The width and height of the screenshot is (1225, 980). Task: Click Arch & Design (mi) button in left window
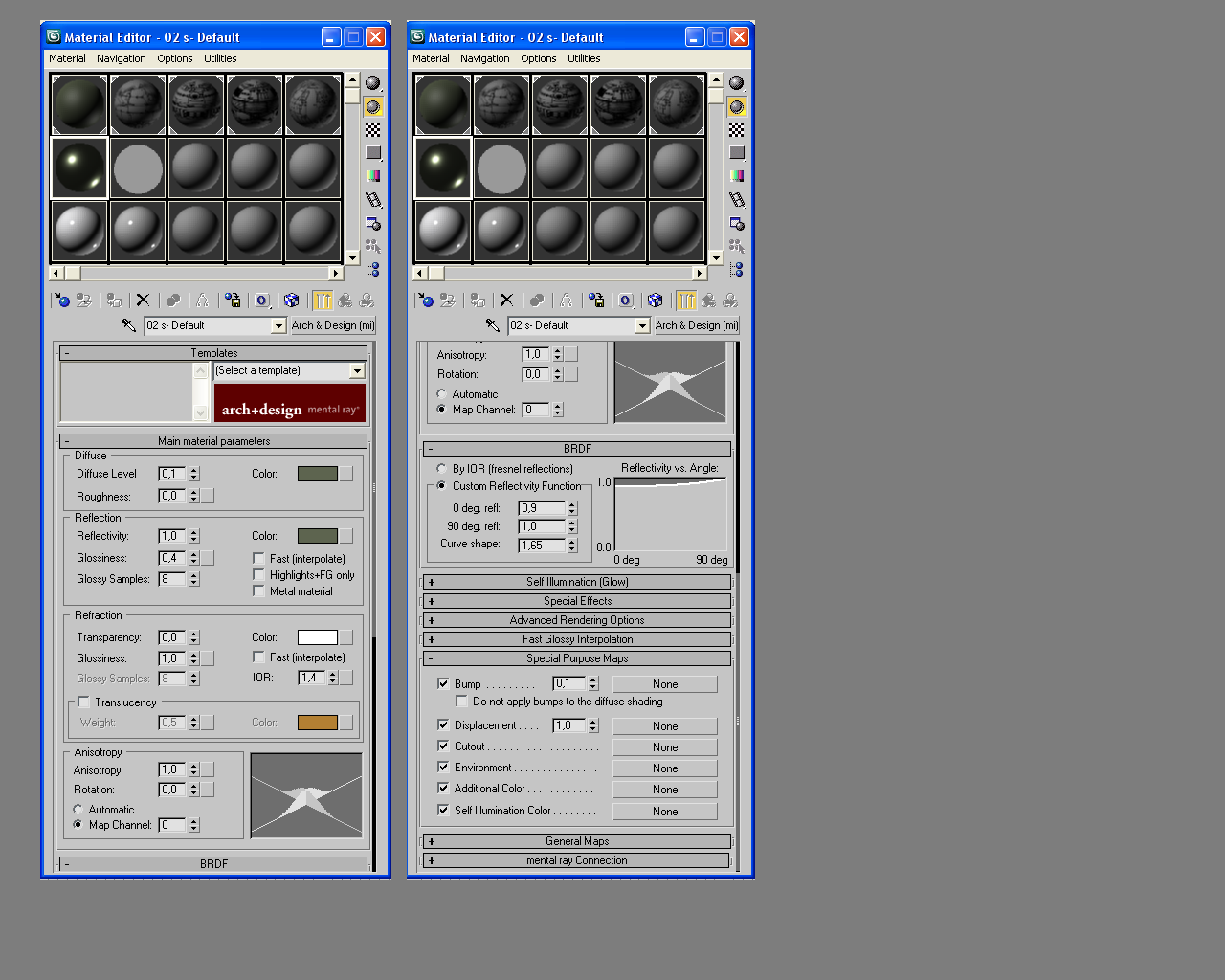[333, 325]
